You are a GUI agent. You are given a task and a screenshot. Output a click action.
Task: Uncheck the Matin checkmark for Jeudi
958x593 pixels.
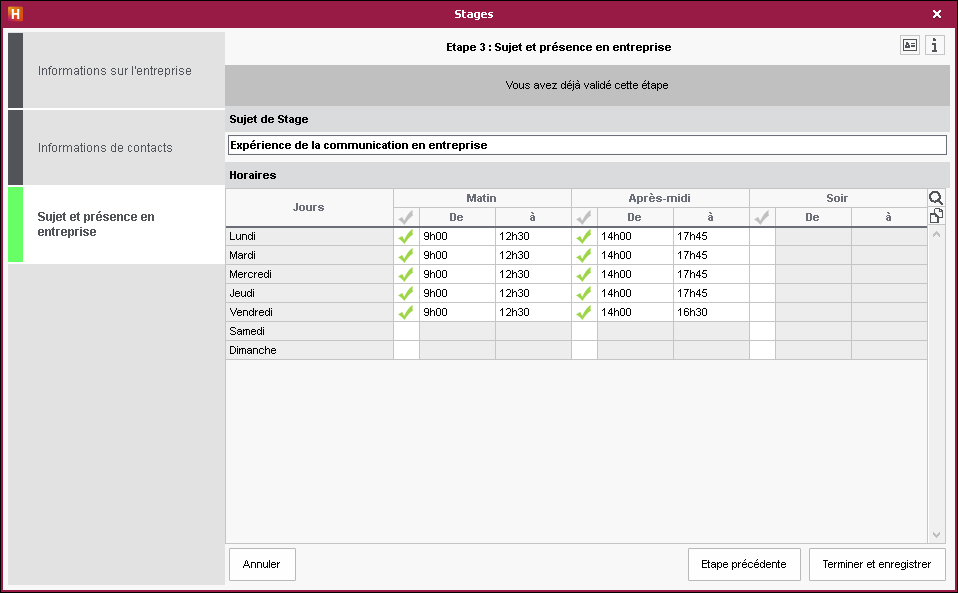(406, 293)
